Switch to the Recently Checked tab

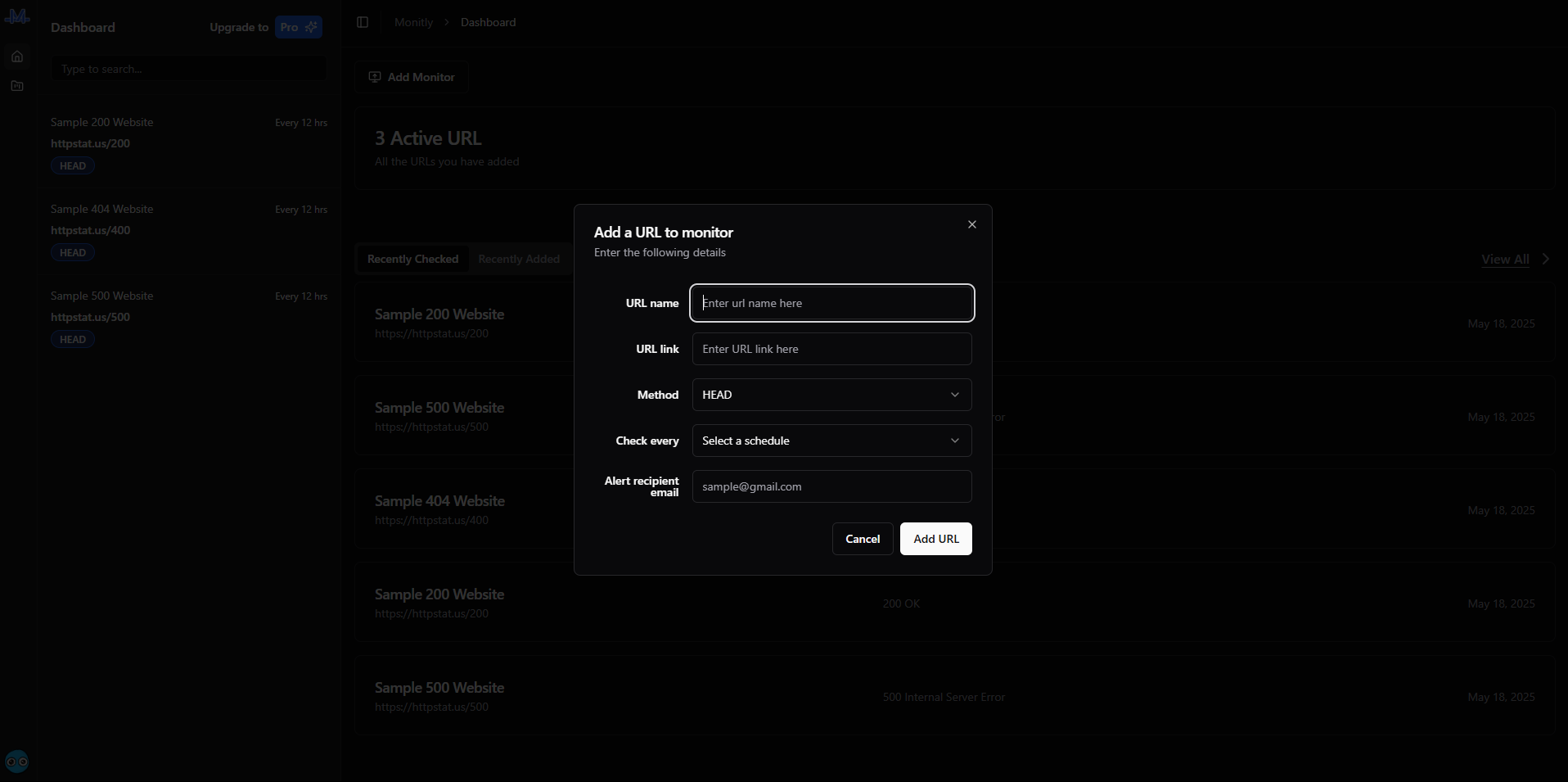412,259
